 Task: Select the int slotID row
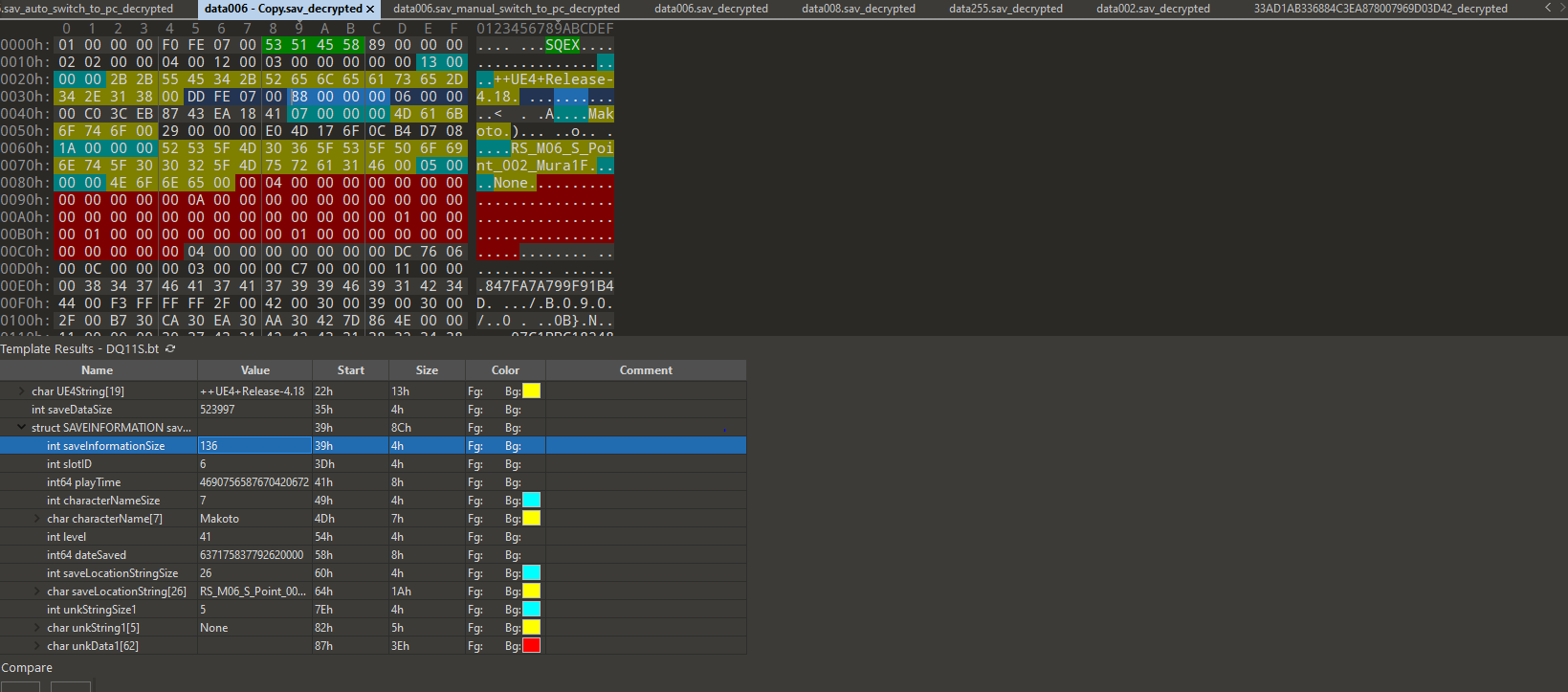[373, 464]
